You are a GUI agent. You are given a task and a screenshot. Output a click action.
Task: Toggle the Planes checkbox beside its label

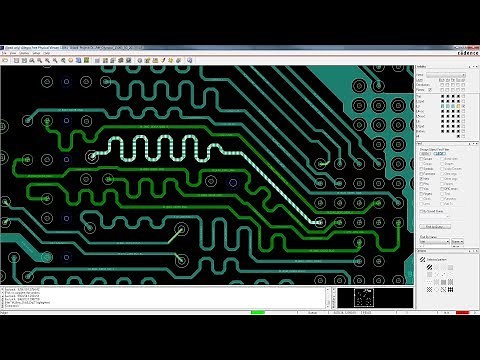click(430, 90)
